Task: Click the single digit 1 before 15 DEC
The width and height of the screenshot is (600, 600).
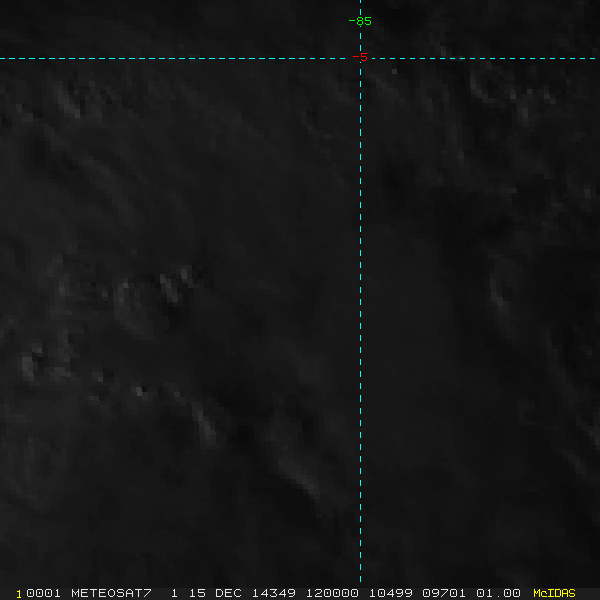Action: point(174,593)
